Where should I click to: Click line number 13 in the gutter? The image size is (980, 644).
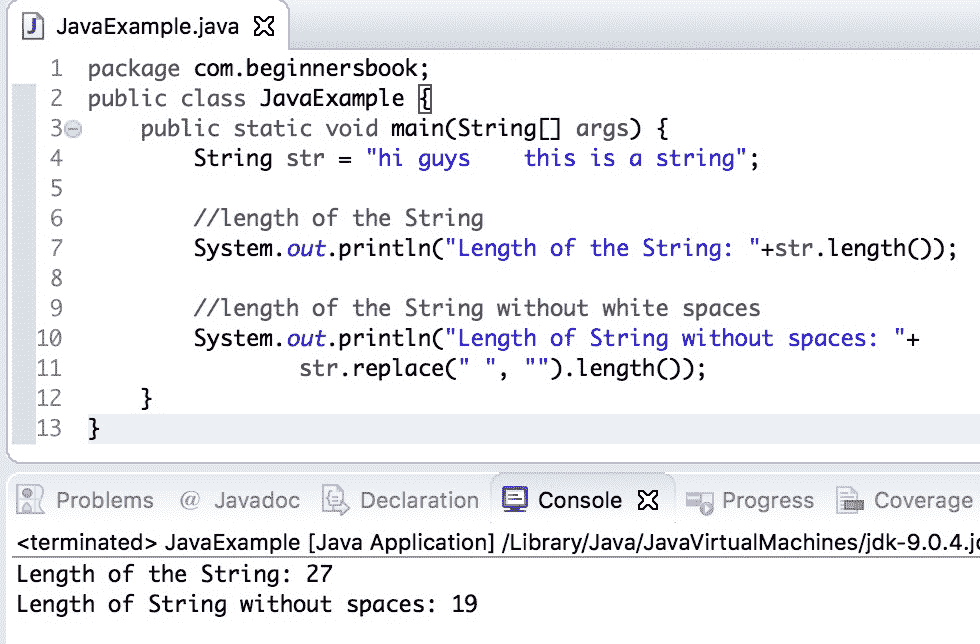coord(48,429)
